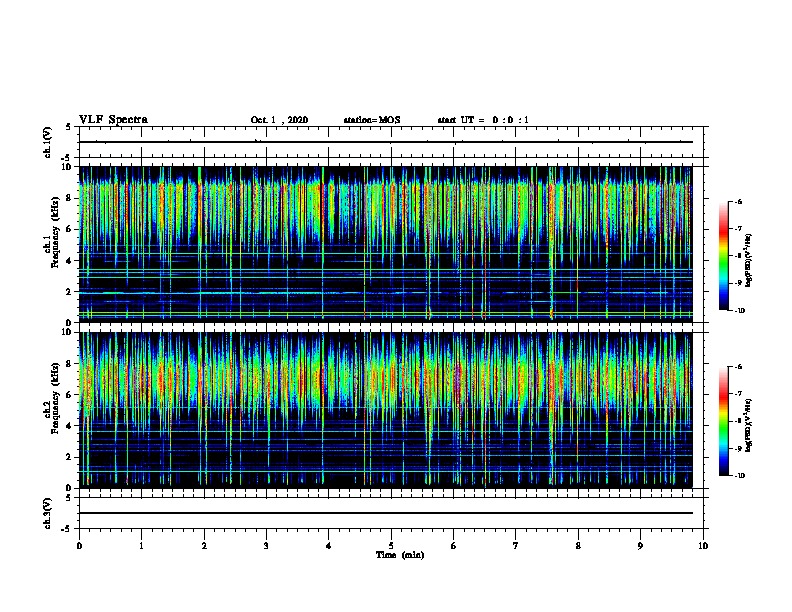Click the "8" kHz tick of ch.1 spectrogram
This screenshot has height=612, width=792.
(x=69, y=198)
